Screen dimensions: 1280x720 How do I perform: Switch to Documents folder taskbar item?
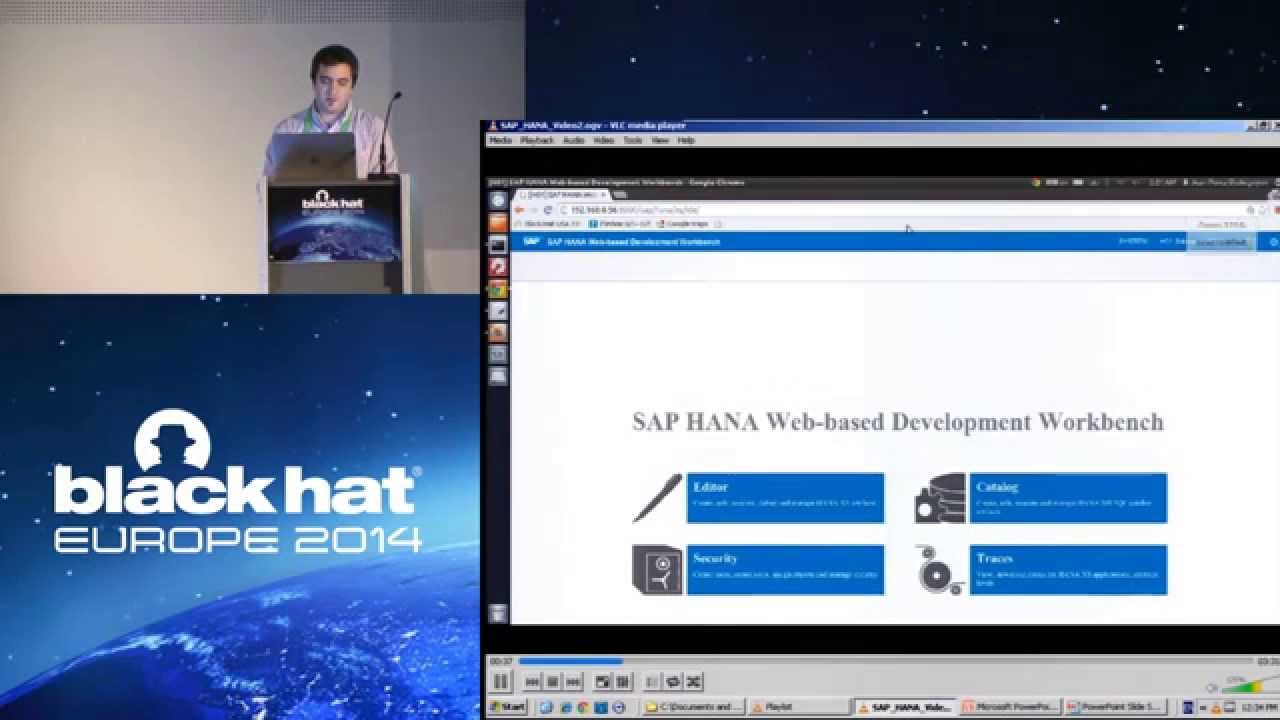point(694,707)
